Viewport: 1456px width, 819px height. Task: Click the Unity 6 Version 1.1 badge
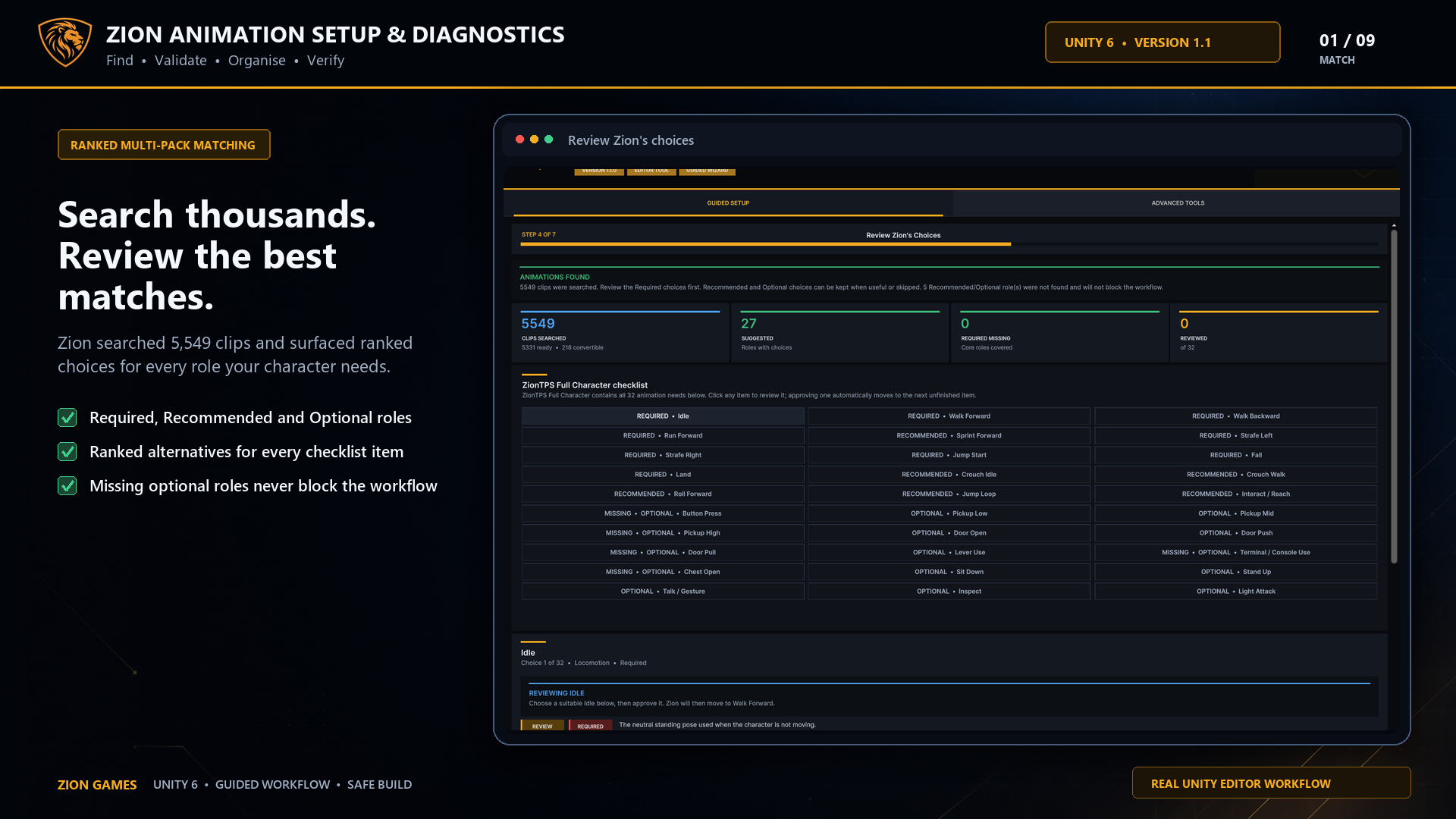coord(1163,42)
